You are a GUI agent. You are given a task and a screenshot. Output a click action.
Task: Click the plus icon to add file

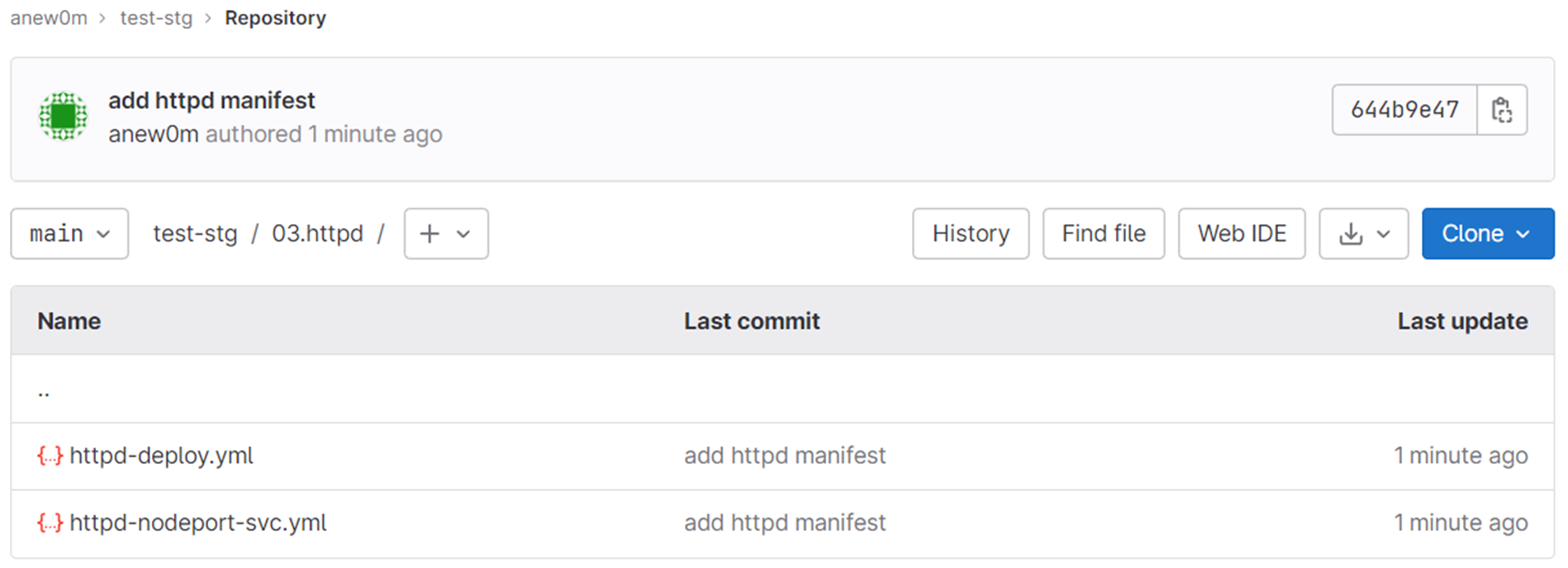point(430,234)
